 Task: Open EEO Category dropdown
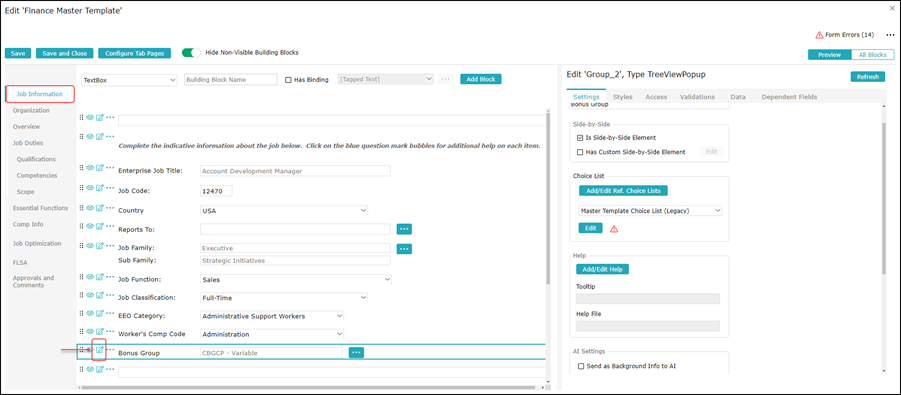click(272, 316)
